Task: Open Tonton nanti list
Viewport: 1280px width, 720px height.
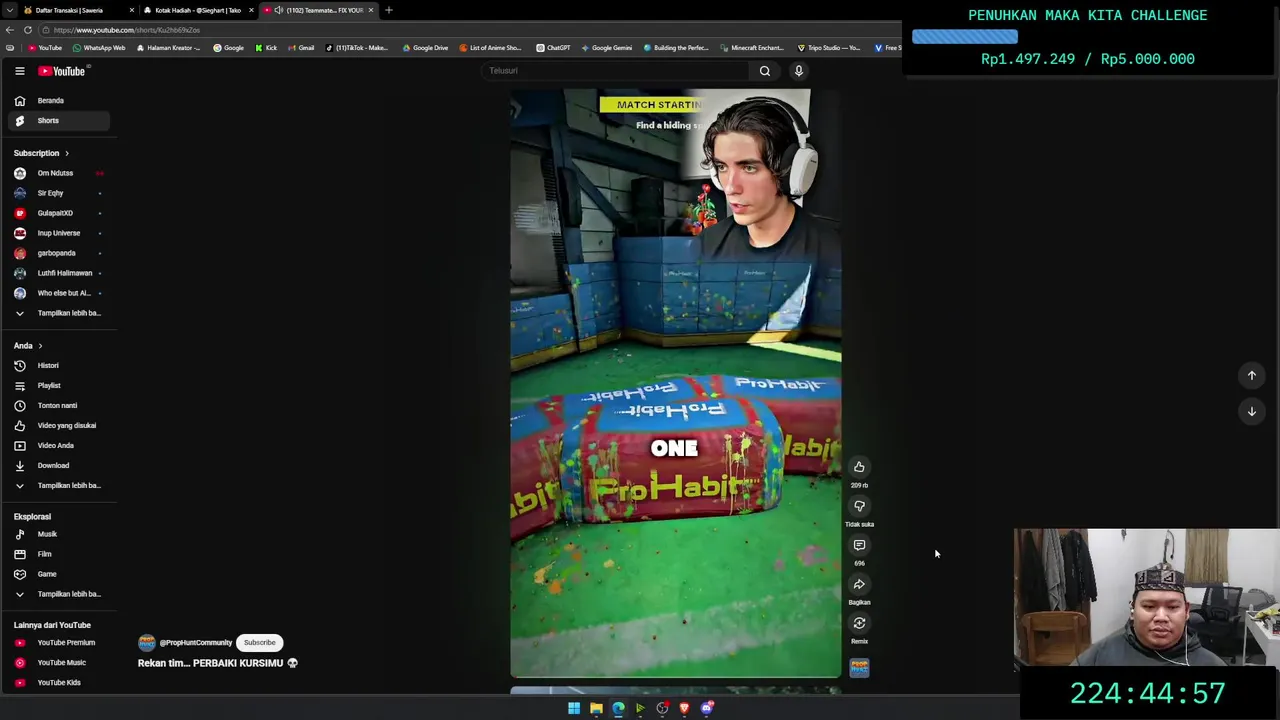Action: click(59, 406)
